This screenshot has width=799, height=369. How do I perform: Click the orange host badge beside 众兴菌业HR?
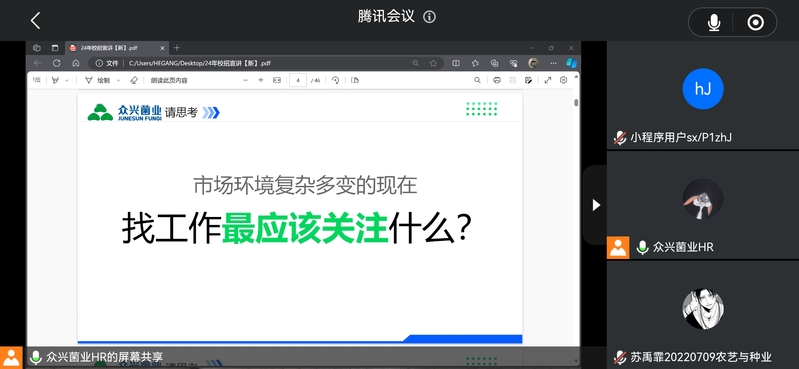pos(618,248)
